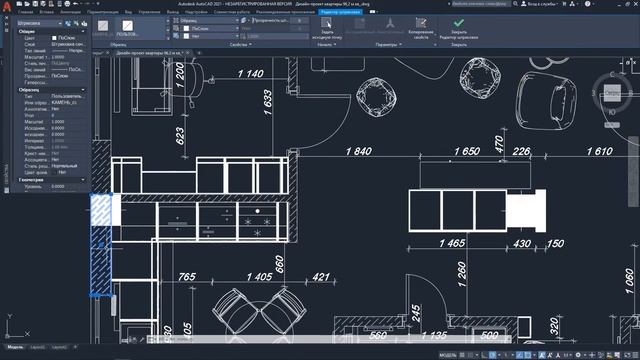Click the annotation scale icon in status bar
The height and width of the screenshot is (360, 640).
pyautogui.click(x=558, y=355)
